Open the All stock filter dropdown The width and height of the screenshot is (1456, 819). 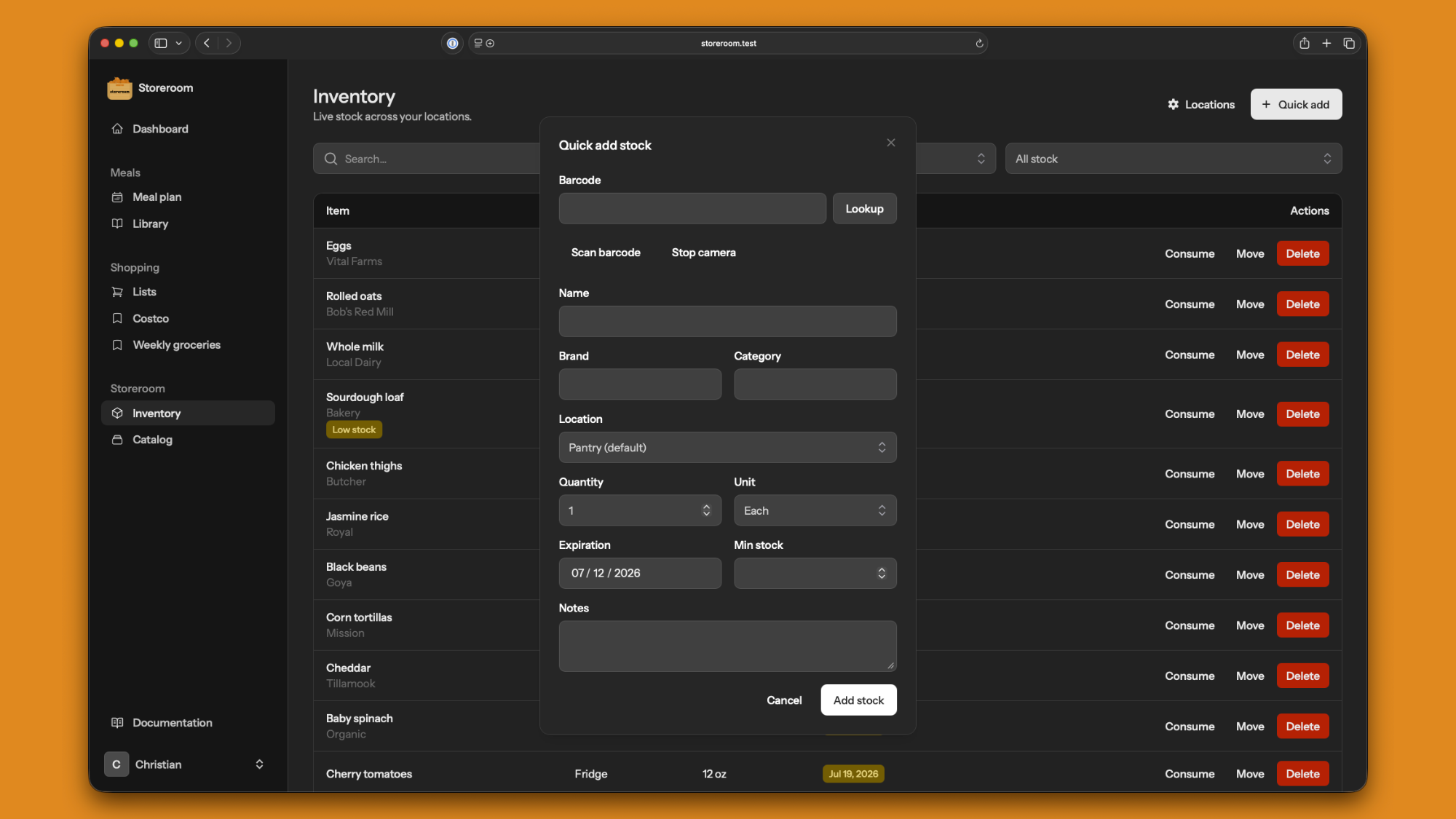(x=1174, y=159)
